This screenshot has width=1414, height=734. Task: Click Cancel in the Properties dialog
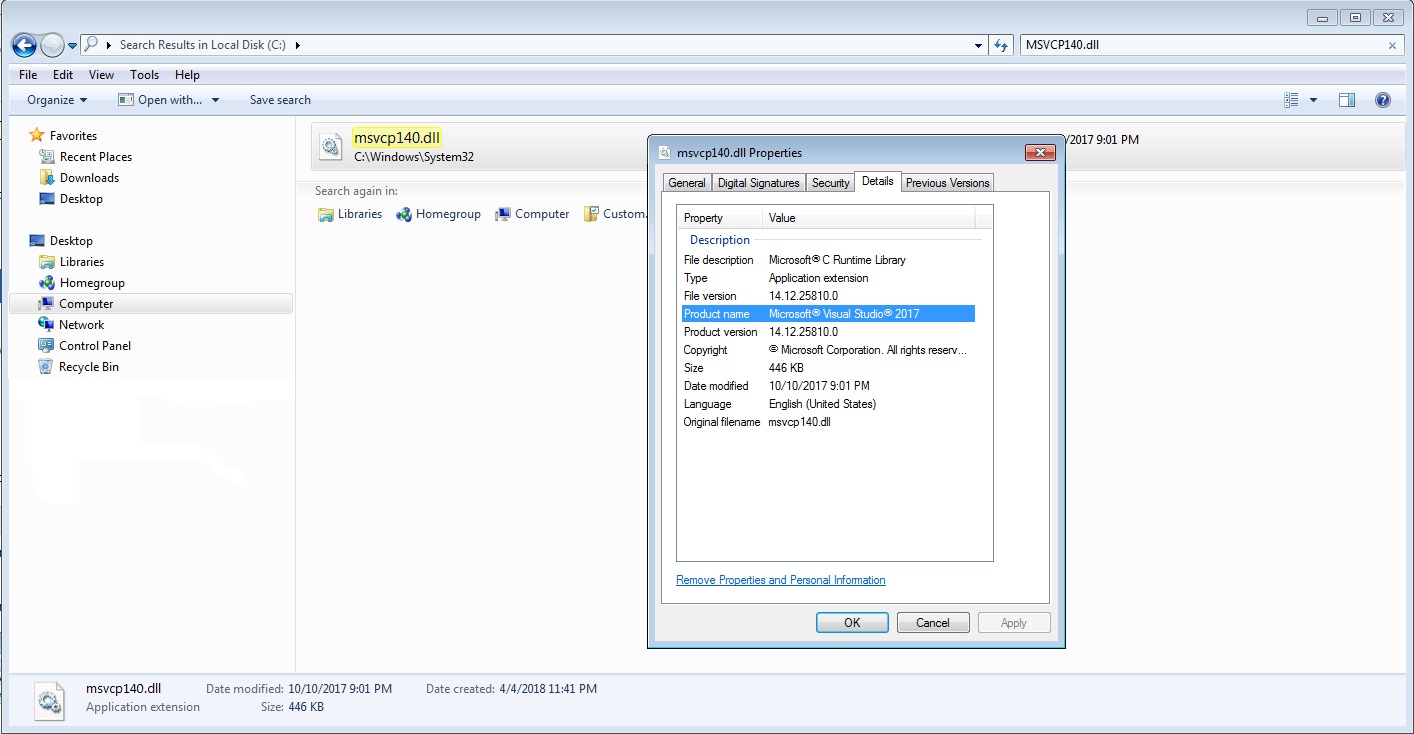coord(933,622)
